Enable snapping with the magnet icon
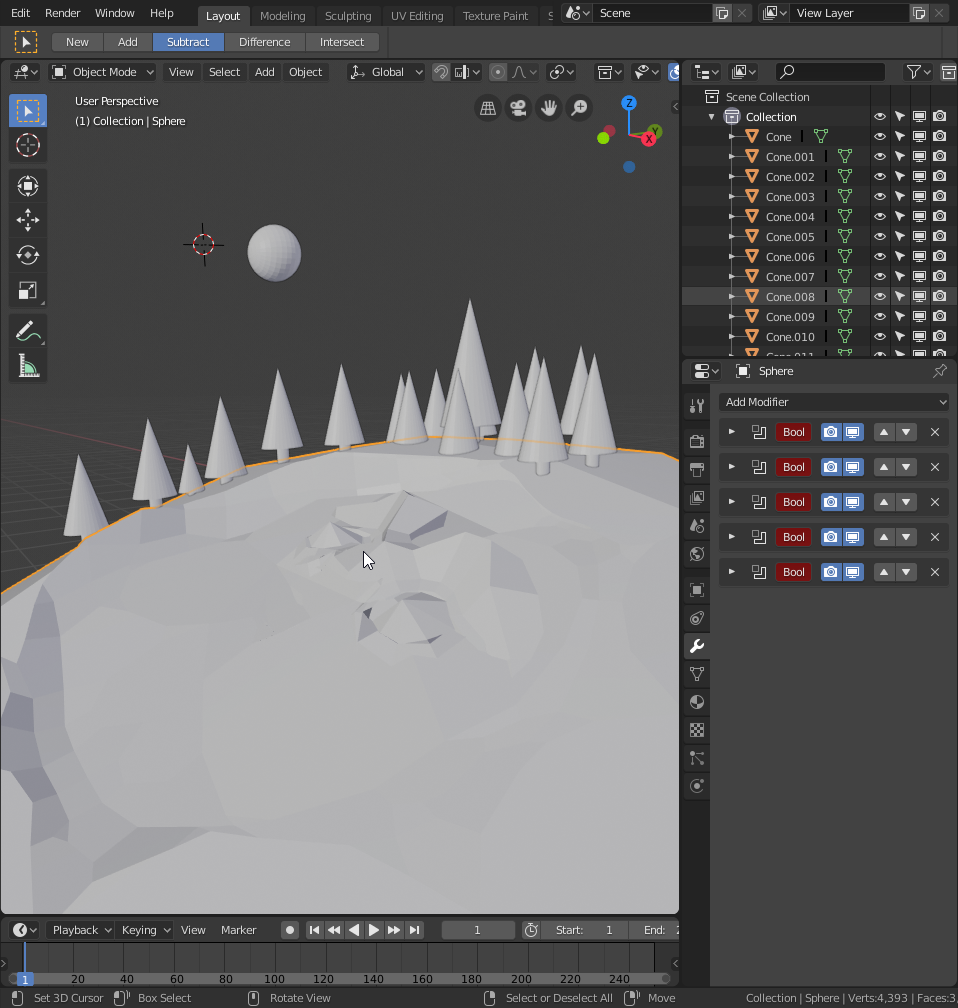This screenshot has height=1008, width=958. point(440,71)
